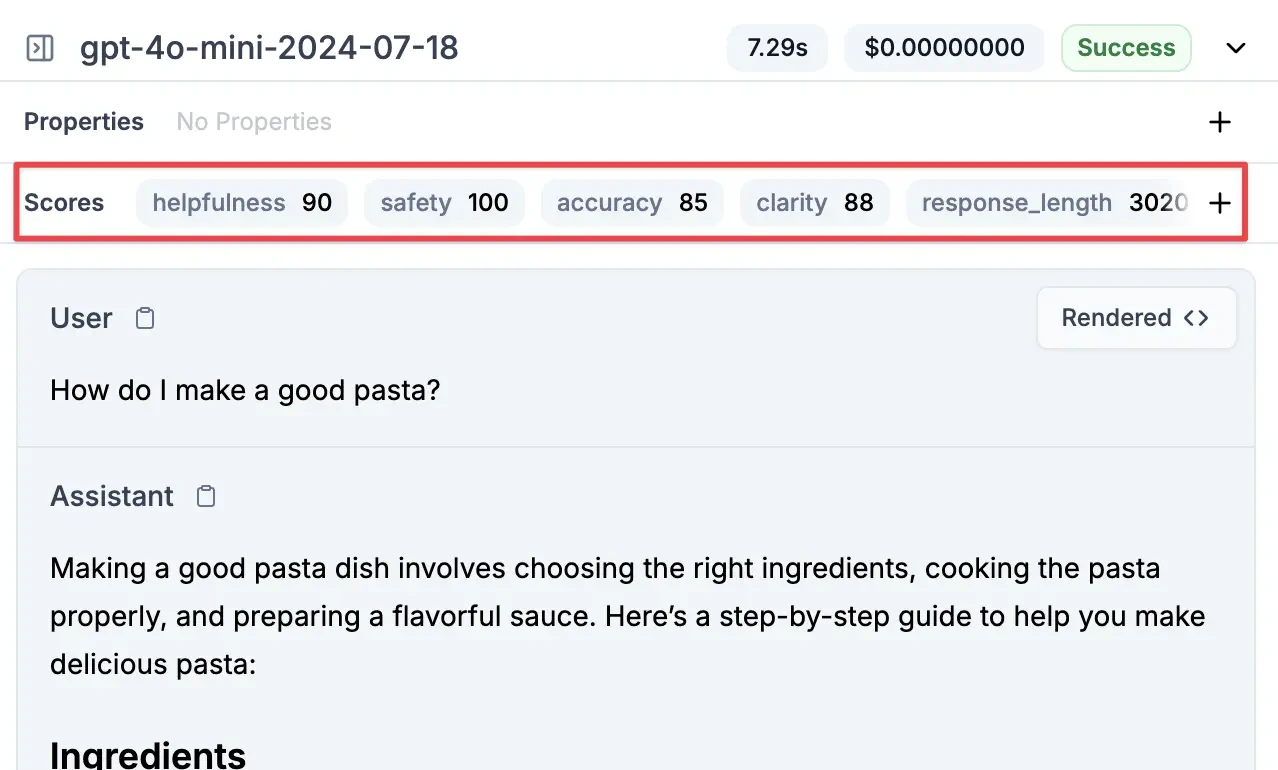Select the safety 100 score chip

pos(444,202)
